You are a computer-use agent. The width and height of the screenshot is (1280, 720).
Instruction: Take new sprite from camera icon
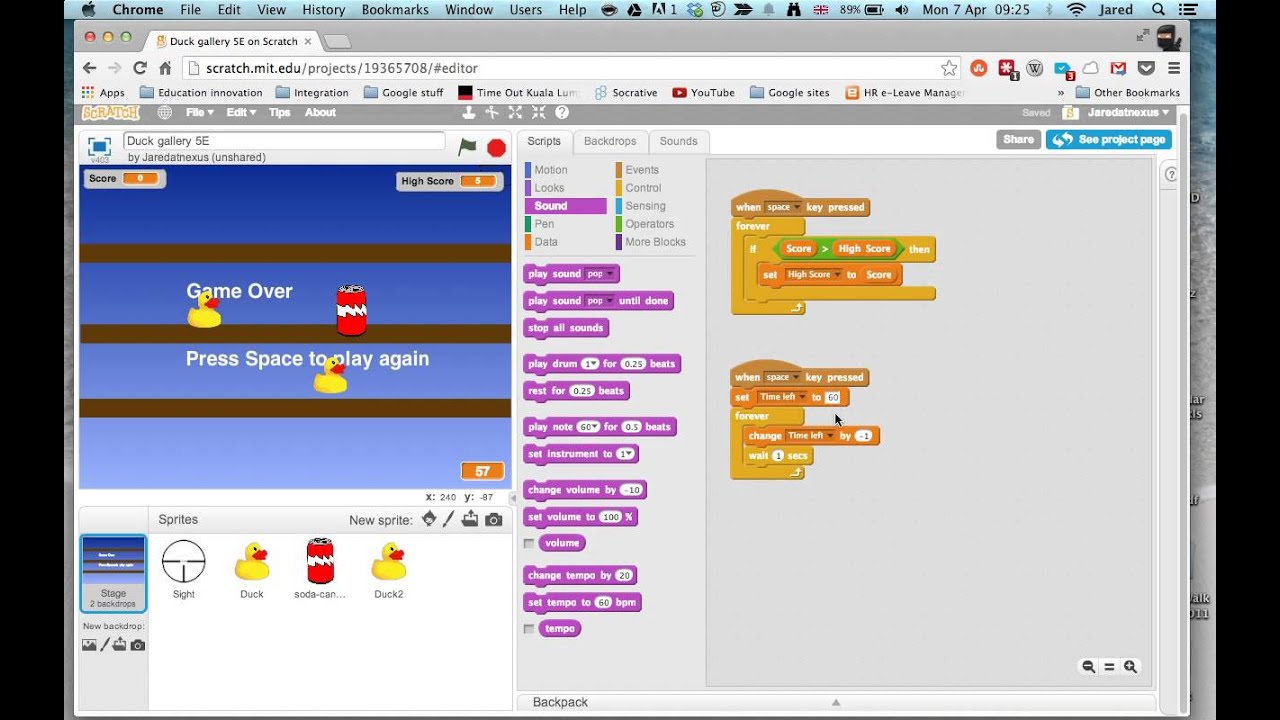pyautogui.click(x=493, y=520)
